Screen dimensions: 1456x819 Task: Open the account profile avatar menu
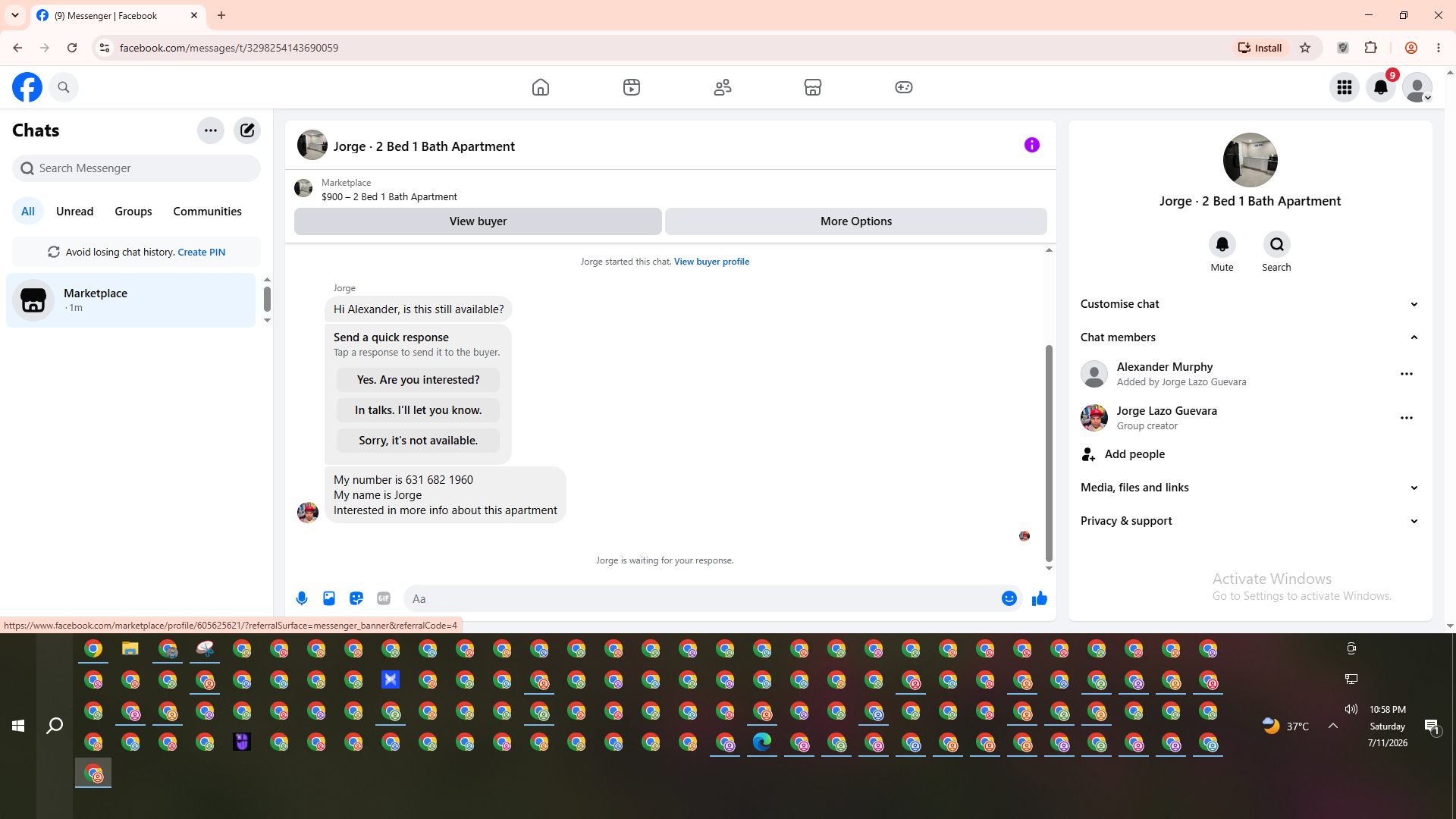click(1417, 87)
